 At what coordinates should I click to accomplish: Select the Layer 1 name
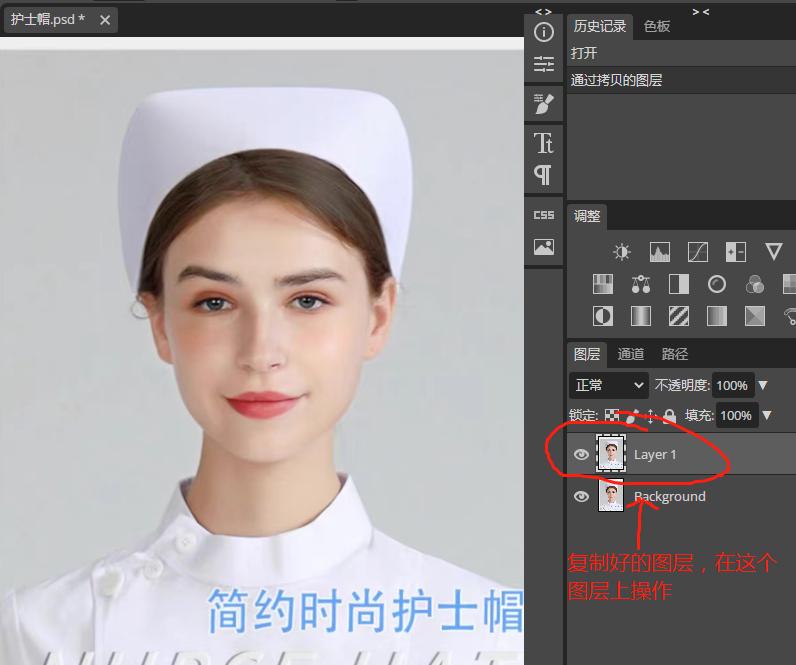click(655, 454)
